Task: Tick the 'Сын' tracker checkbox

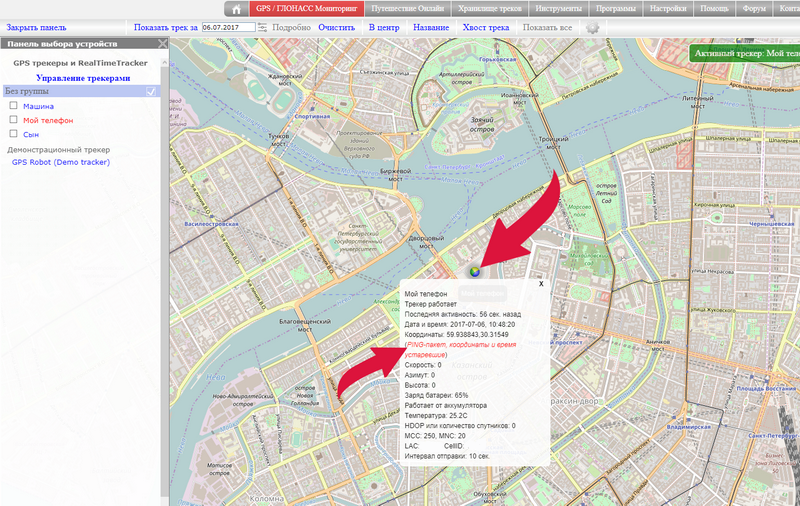Action: (x=13, y=133)
